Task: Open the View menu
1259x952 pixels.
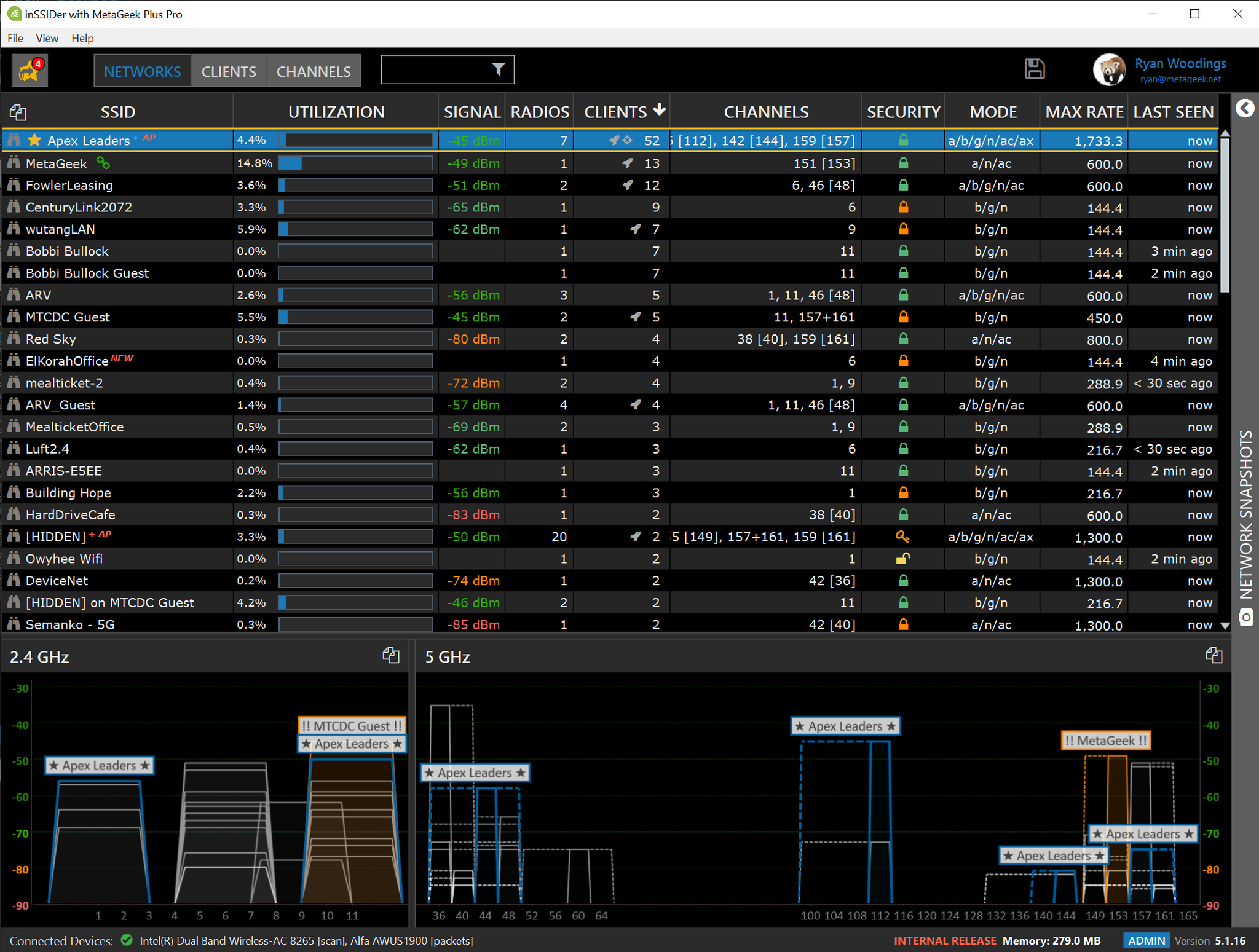Action: [x=47, y=38]
